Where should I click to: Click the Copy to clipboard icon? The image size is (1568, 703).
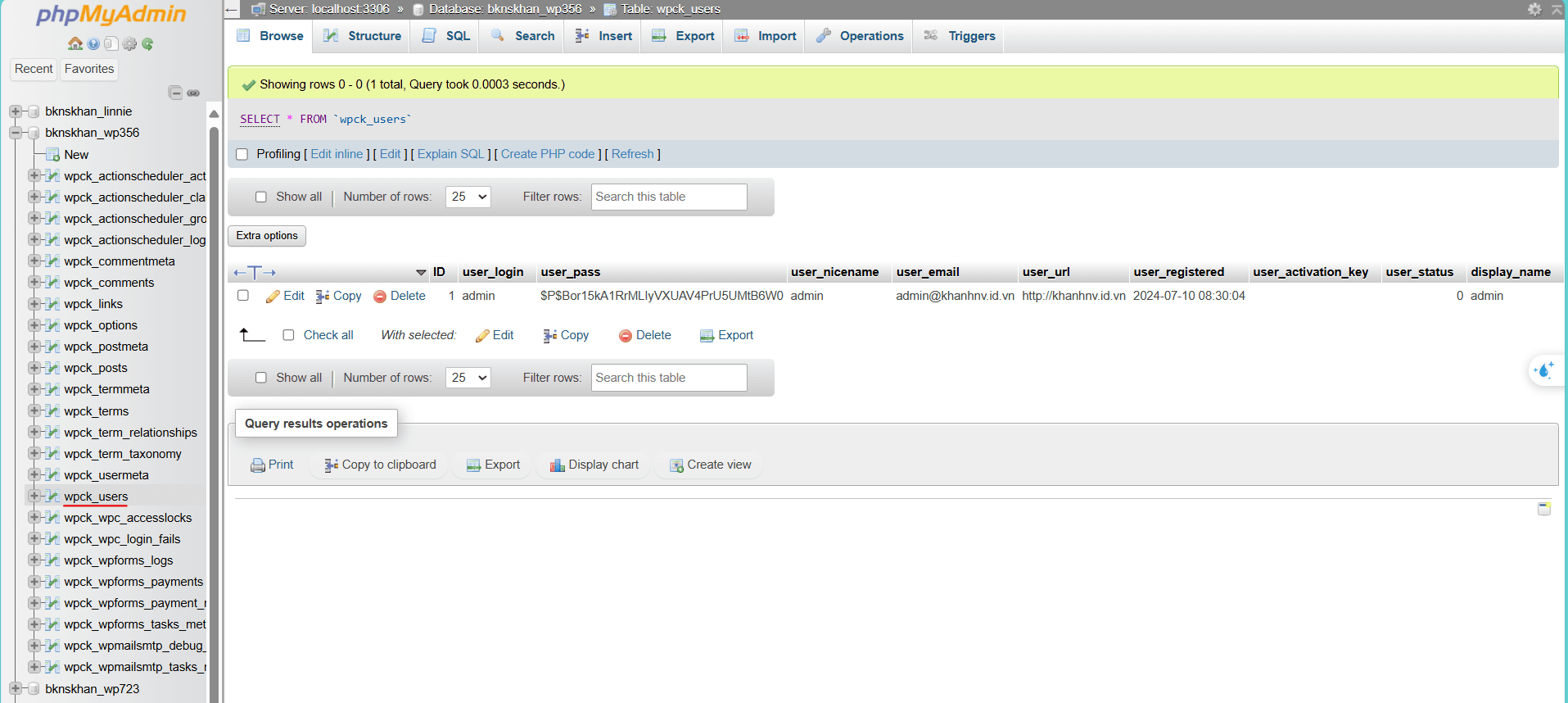(332, 465)
